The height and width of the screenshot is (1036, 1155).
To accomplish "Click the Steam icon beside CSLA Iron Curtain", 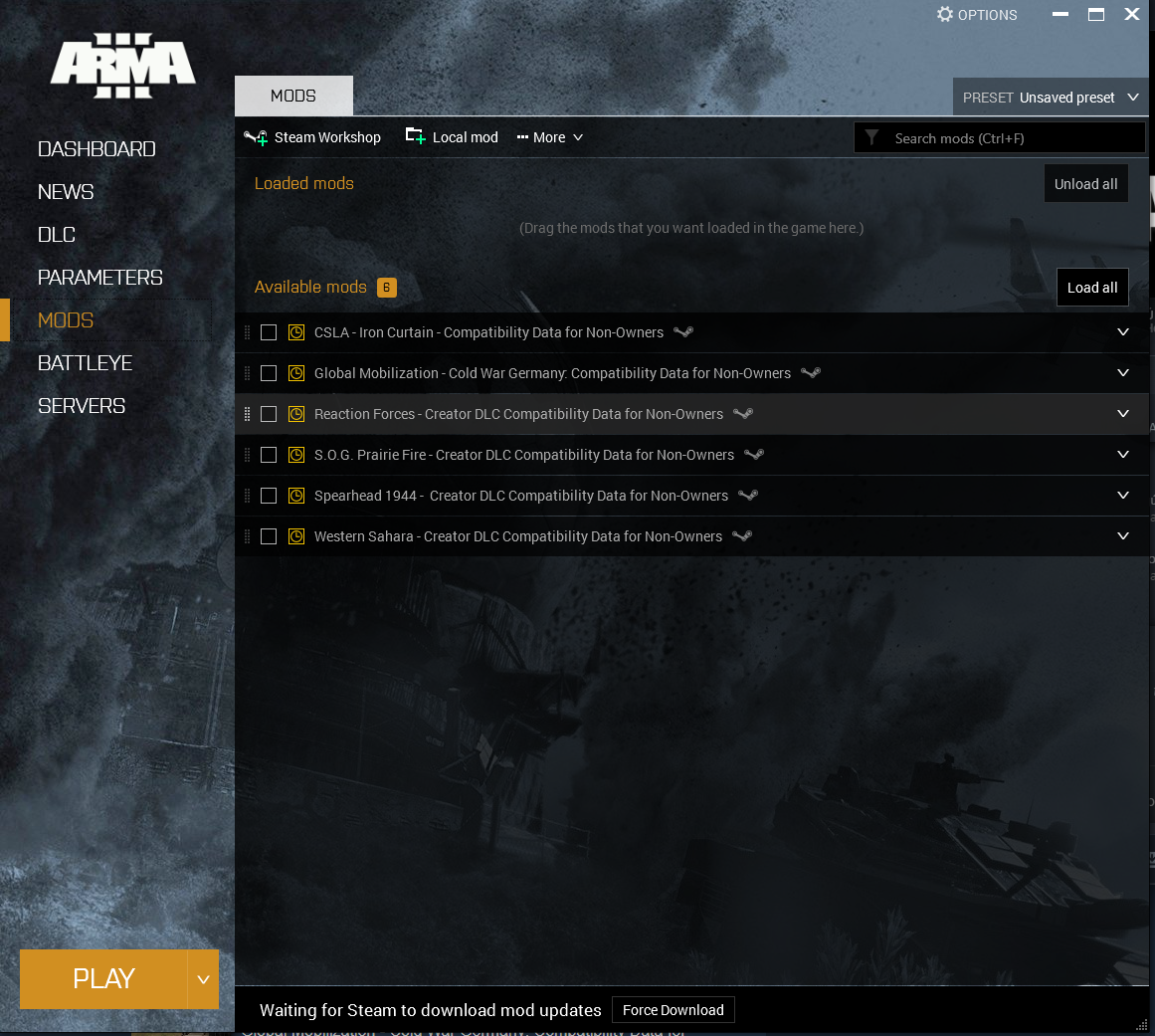I will pyautogui.click(x=683, y=332).
